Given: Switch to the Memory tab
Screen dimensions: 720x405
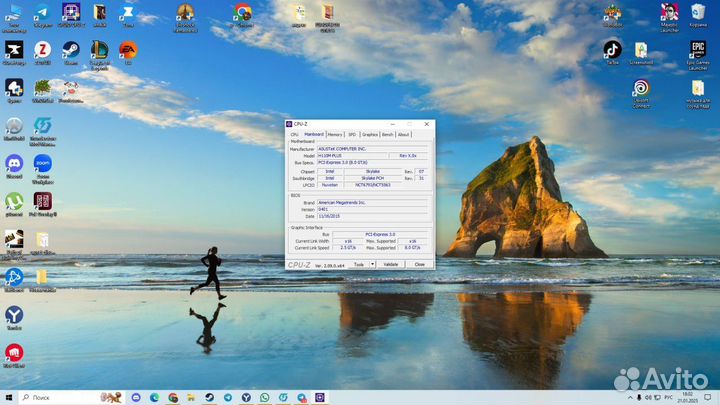Looking at the screenshot, I should [x=335, y=134].
